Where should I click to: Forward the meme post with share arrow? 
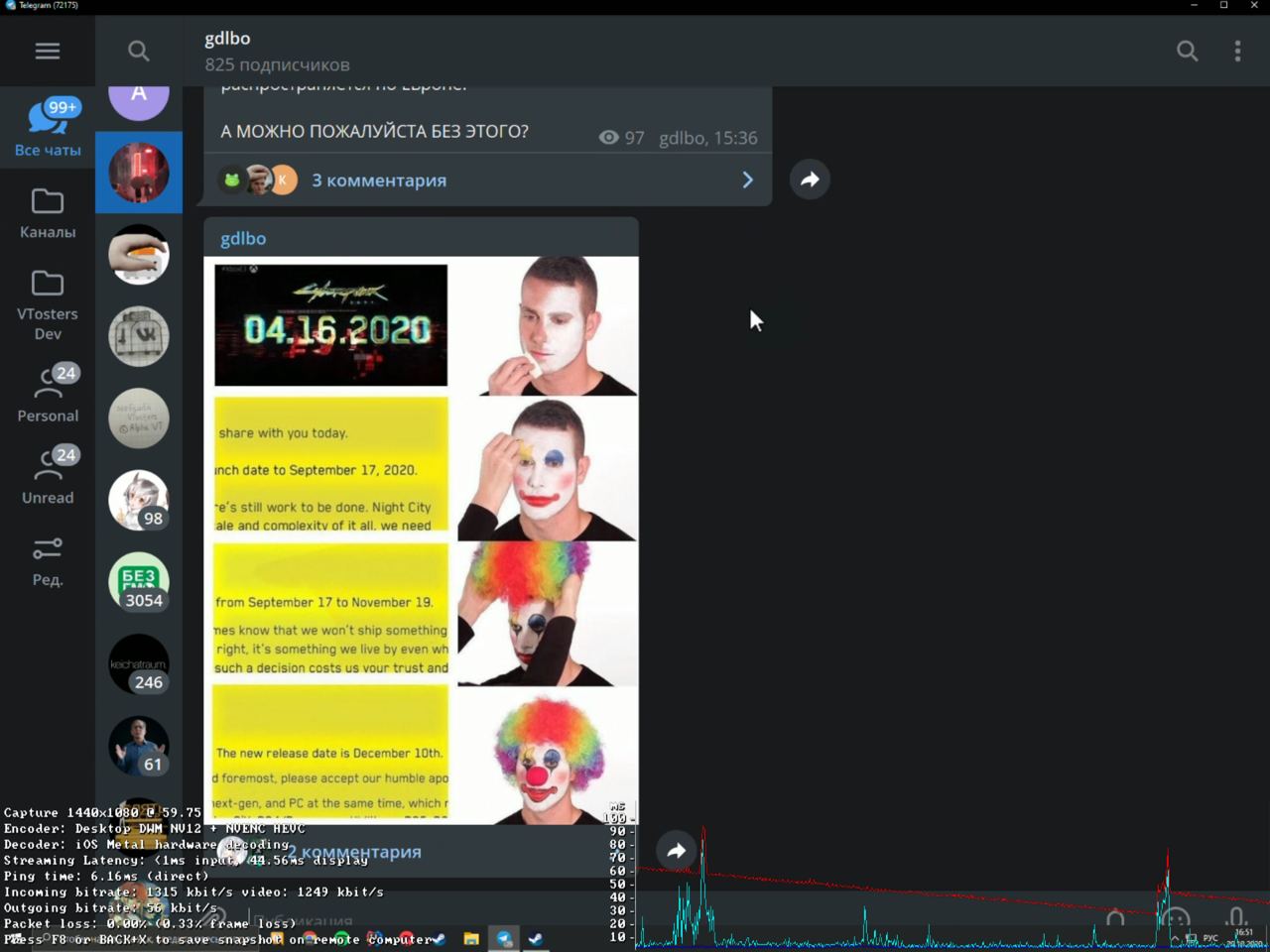click(x=676, y=850)
